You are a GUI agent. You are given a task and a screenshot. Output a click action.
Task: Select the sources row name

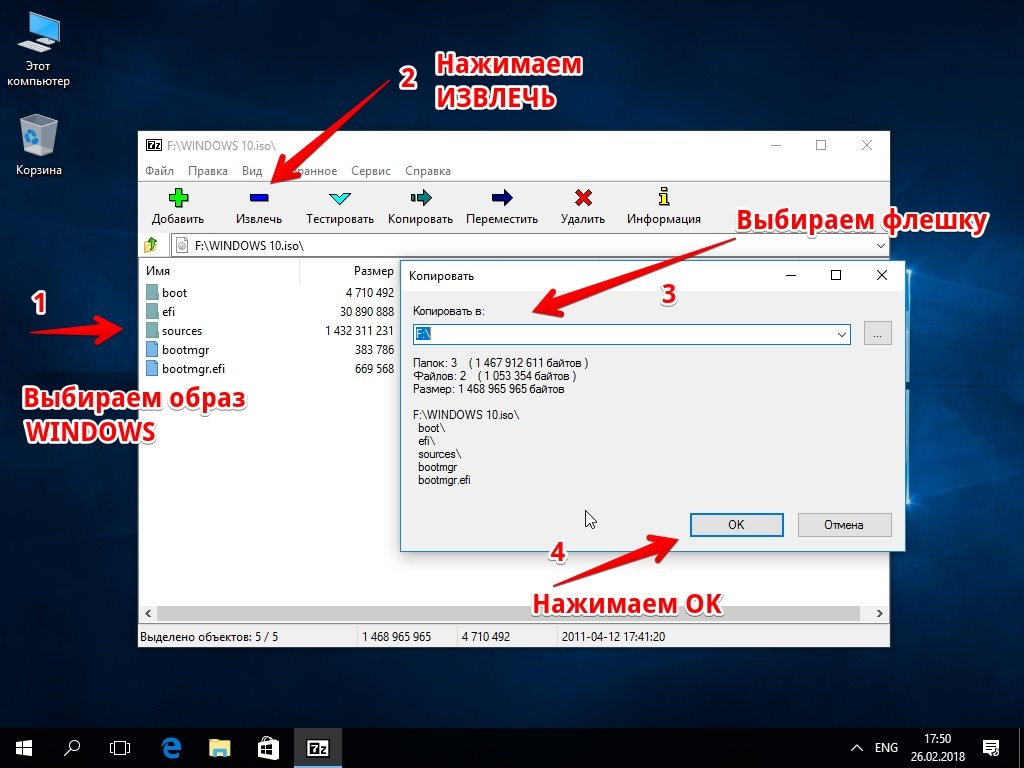[x=182, y=330]
